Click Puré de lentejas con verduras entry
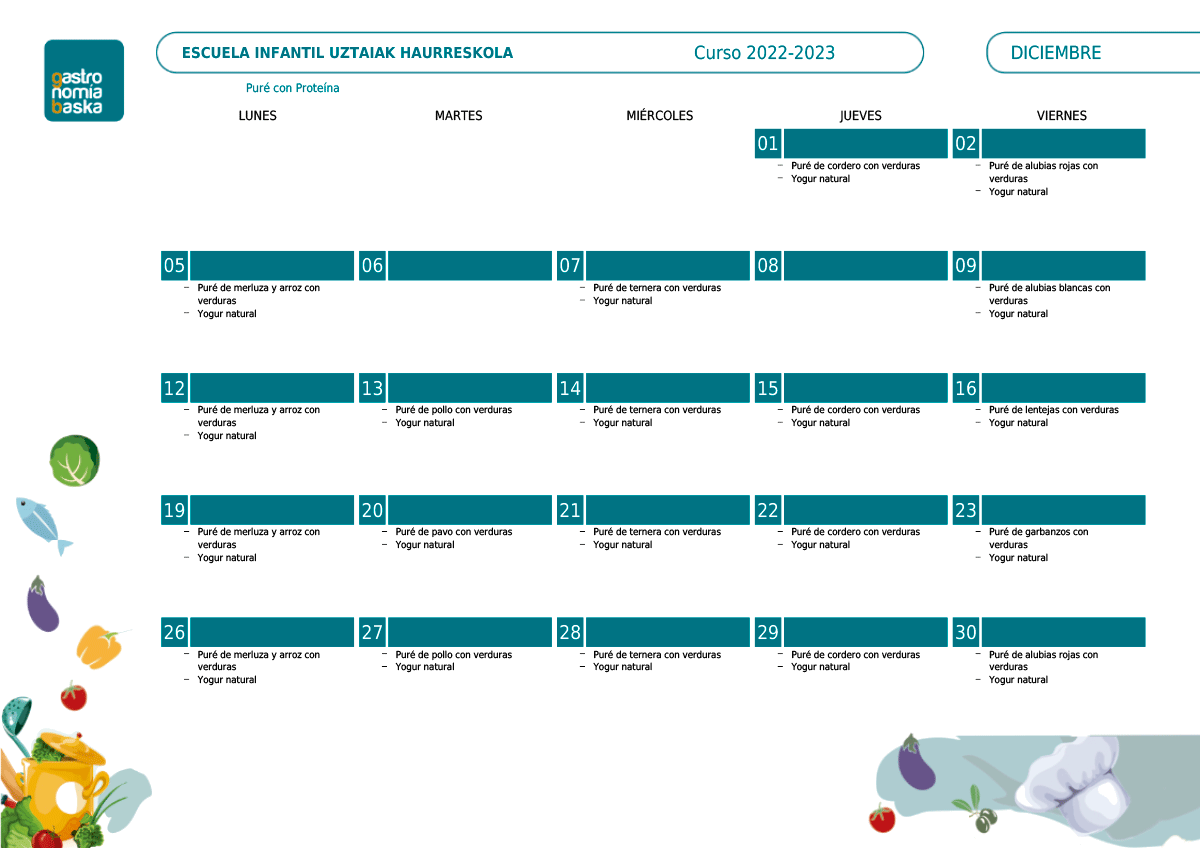This screenshot has width=1200, height=848. tap(1053, 410)
